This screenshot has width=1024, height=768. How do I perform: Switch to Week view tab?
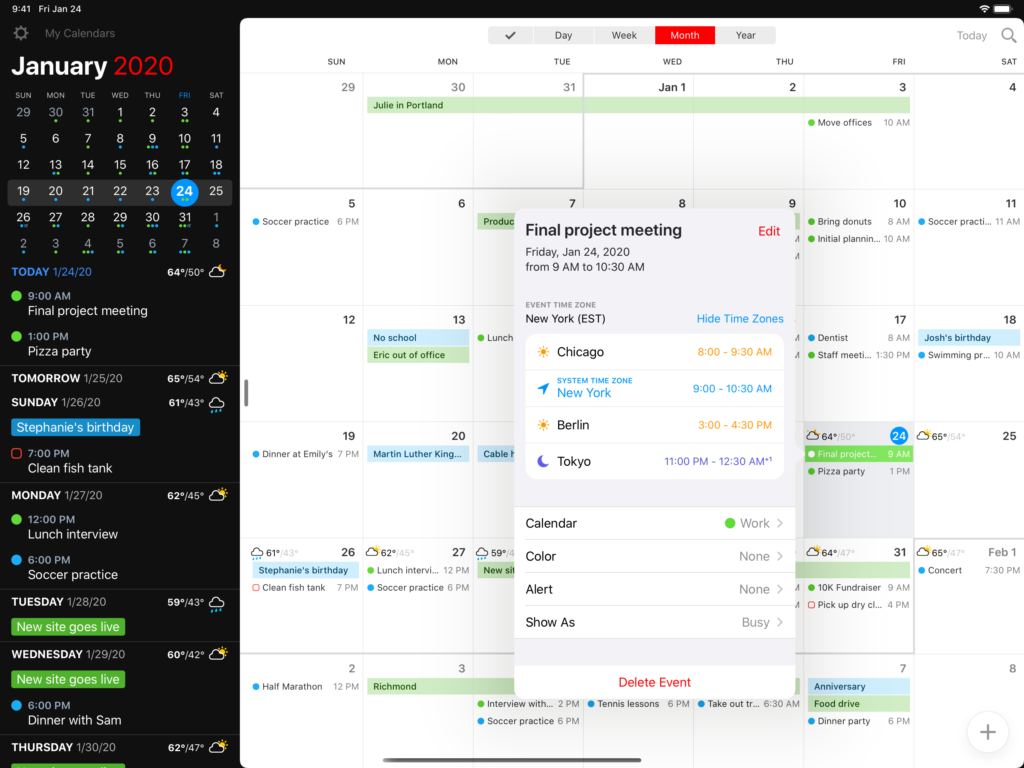[x=624, y=35]
